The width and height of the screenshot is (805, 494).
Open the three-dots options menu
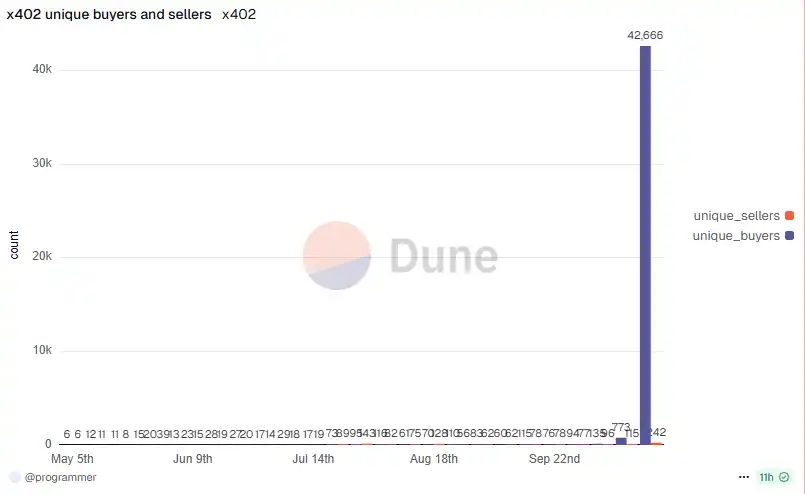tap(743, 477)
